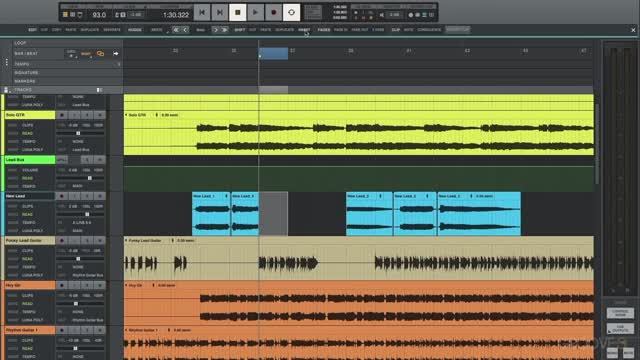
Task: Solo the Funky Lead Guitar track
Action: 87,241
